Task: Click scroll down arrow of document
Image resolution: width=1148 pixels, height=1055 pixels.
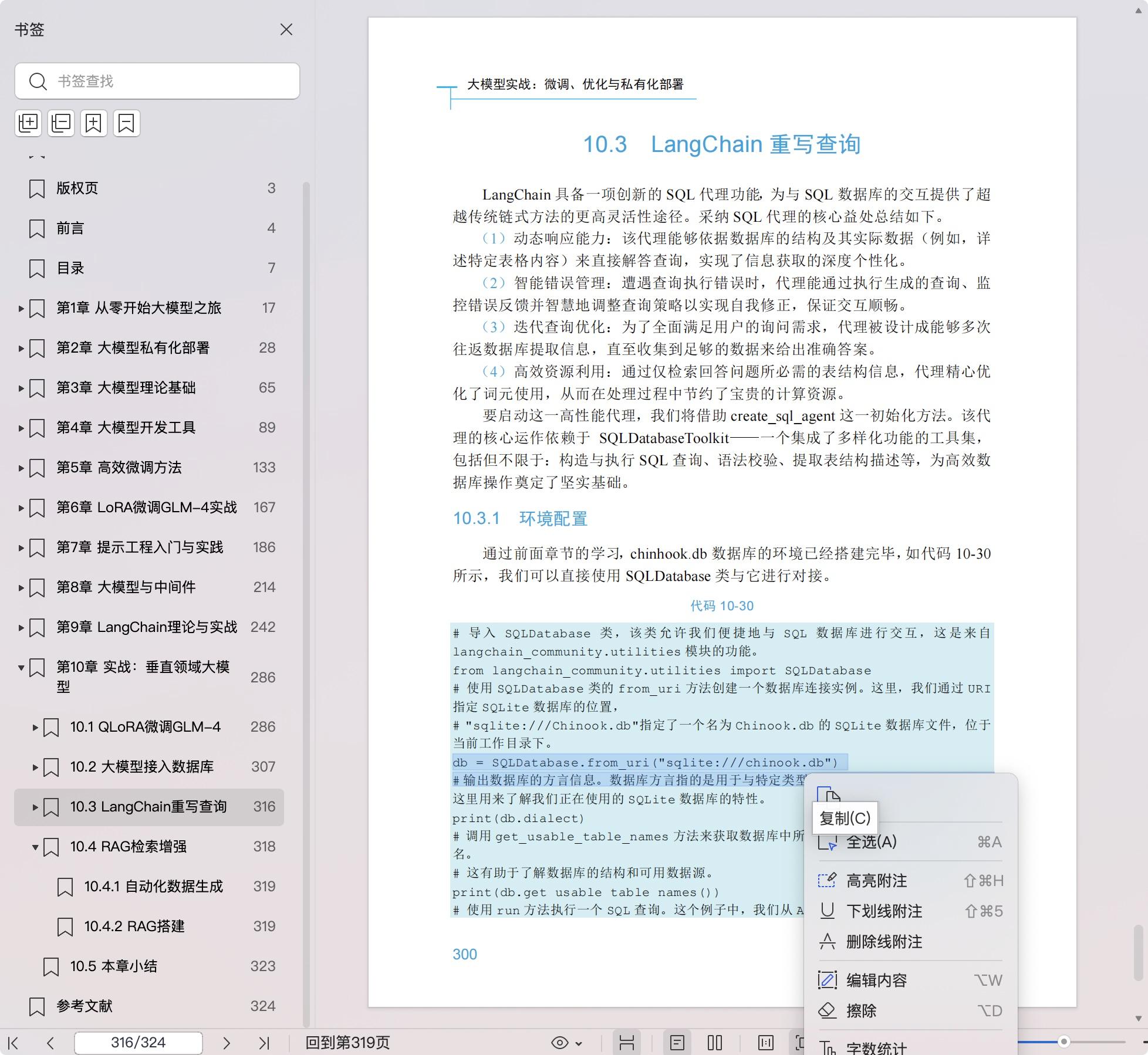Action: [x=1138, y=1019]
